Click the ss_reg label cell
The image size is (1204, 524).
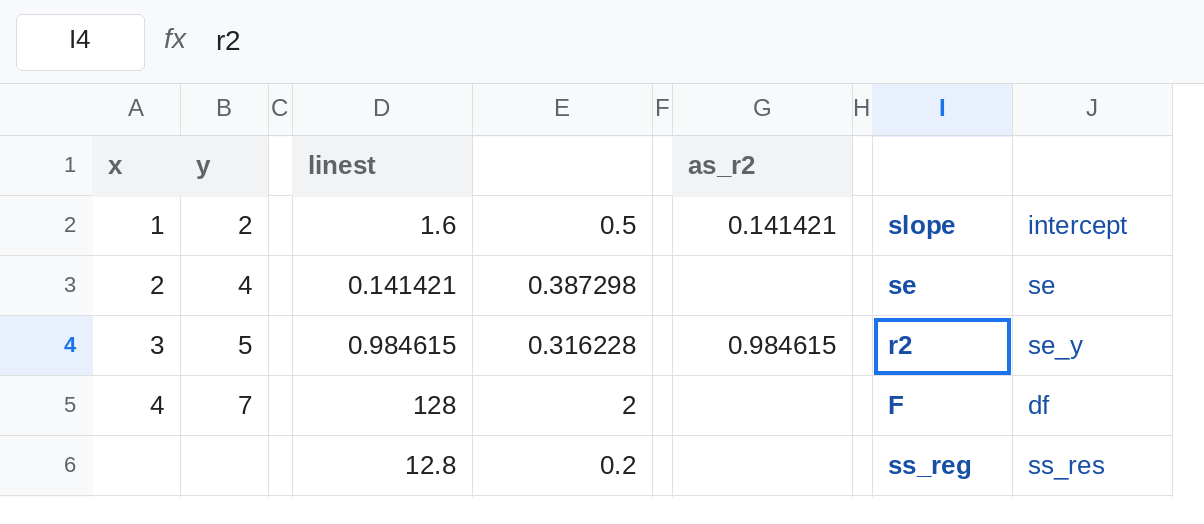942,465
